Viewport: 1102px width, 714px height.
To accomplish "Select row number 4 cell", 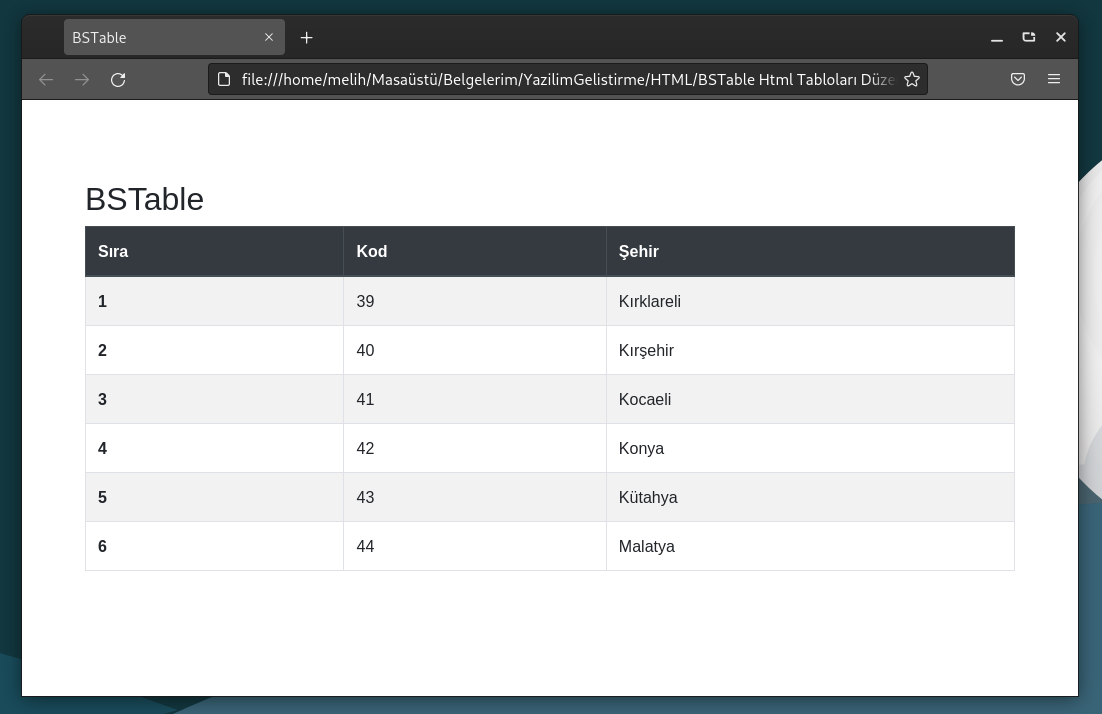I will 214,448.
